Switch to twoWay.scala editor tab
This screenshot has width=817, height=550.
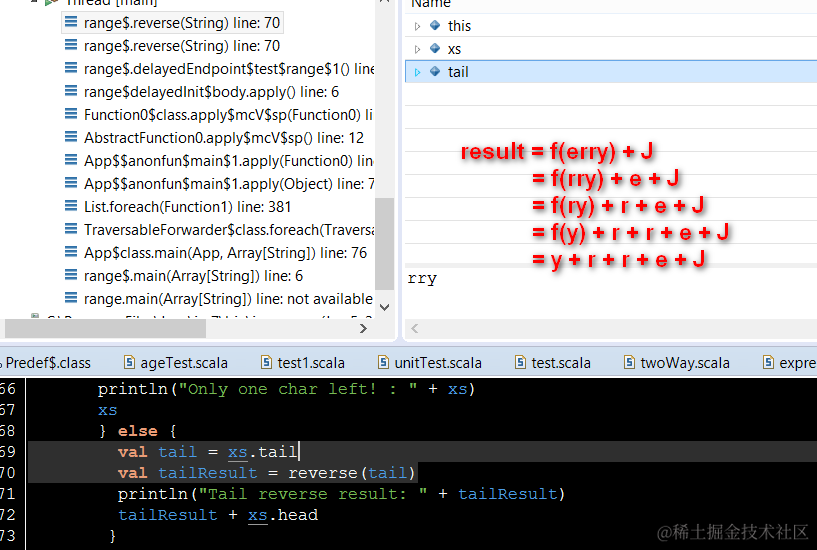(677, 362)
